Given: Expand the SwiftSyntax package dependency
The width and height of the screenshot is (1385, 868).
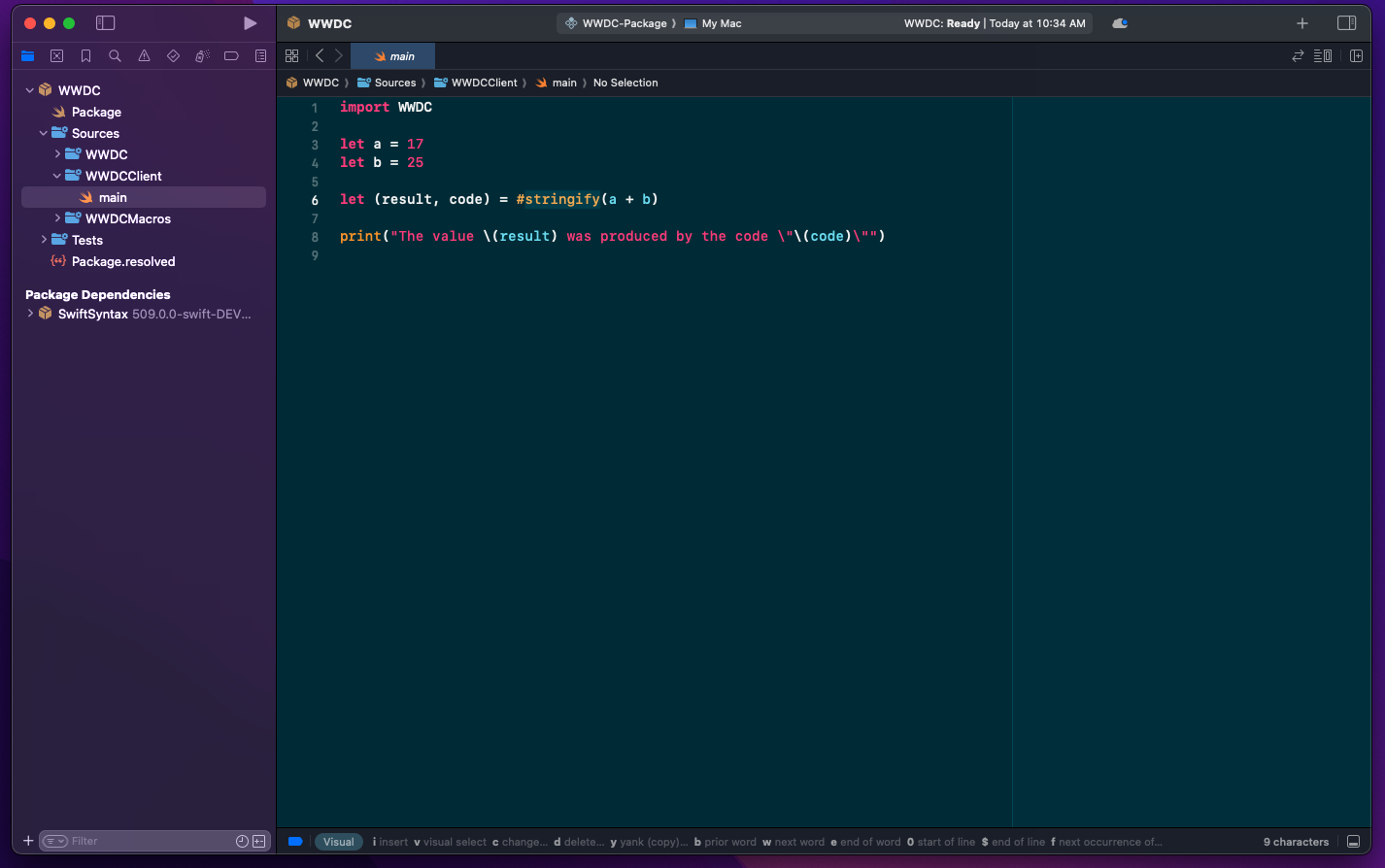Looking at the screenshot, I should [x=30, y=314].
